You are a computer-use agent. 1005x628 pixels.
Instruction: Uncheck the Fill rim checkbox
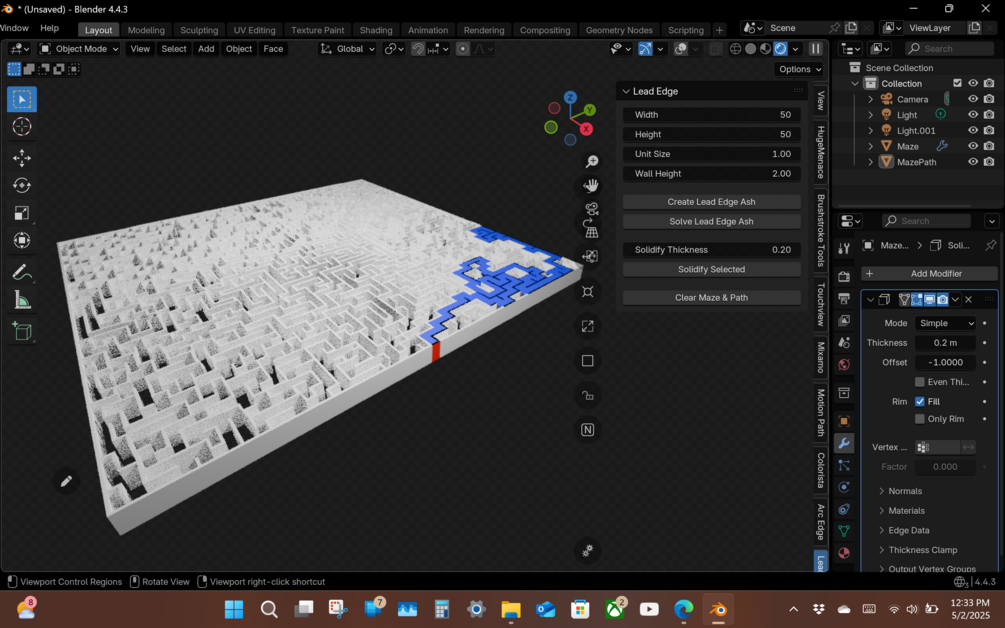pos(920,401)
